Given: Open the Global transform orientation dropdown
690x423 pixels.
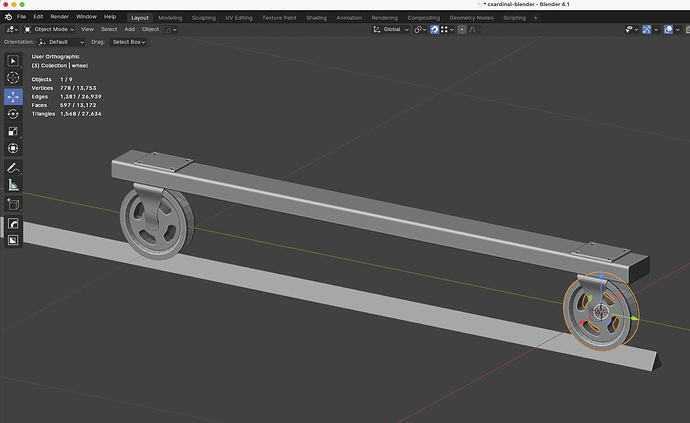Looking at the screenshot, I should coord(391,29).
